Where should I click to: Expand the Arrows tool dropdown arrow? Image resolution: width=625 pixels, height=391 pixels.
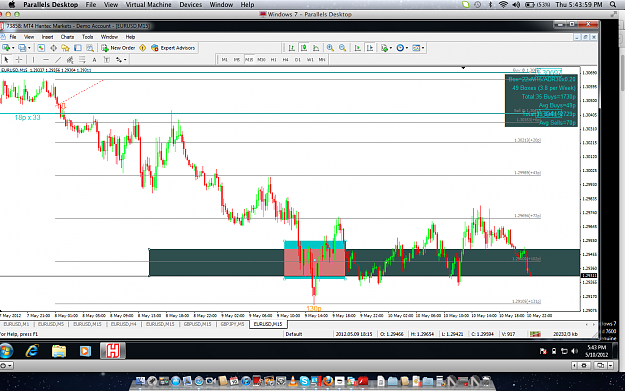(x=125, y=60)
